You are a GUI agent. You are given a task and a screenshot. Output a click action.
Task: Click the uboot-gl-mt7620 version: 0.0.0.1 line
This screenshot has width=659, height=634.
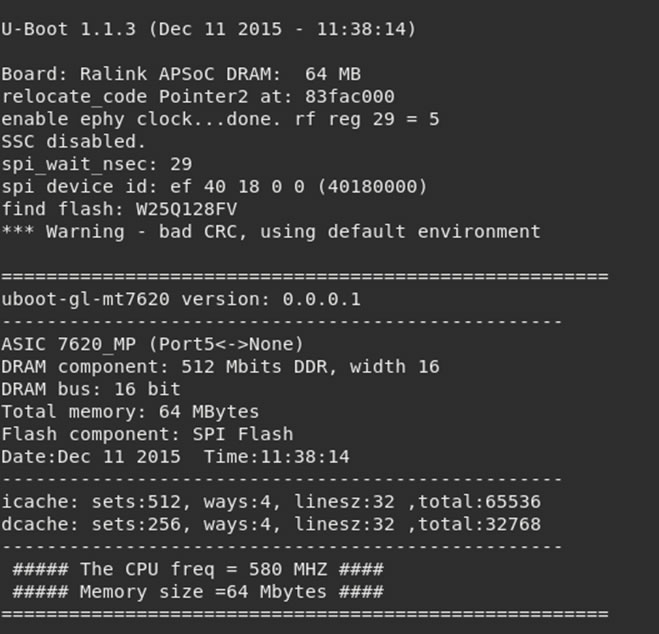click(181, 299)
